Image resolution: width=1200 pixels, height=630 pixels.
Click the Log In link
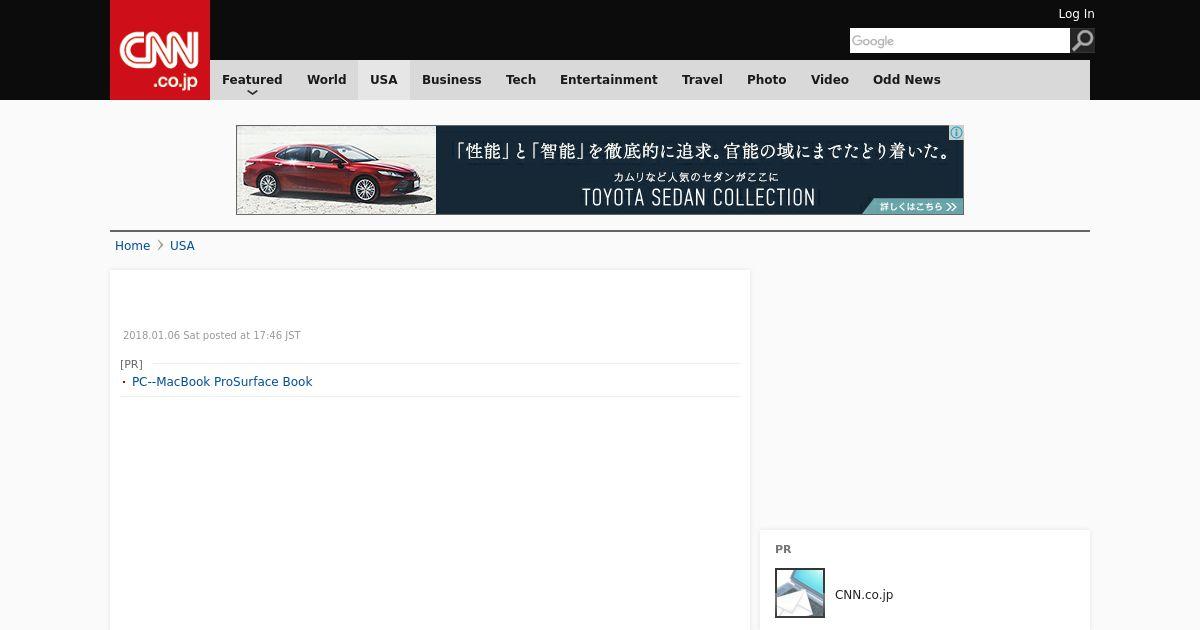(1076, 14)
